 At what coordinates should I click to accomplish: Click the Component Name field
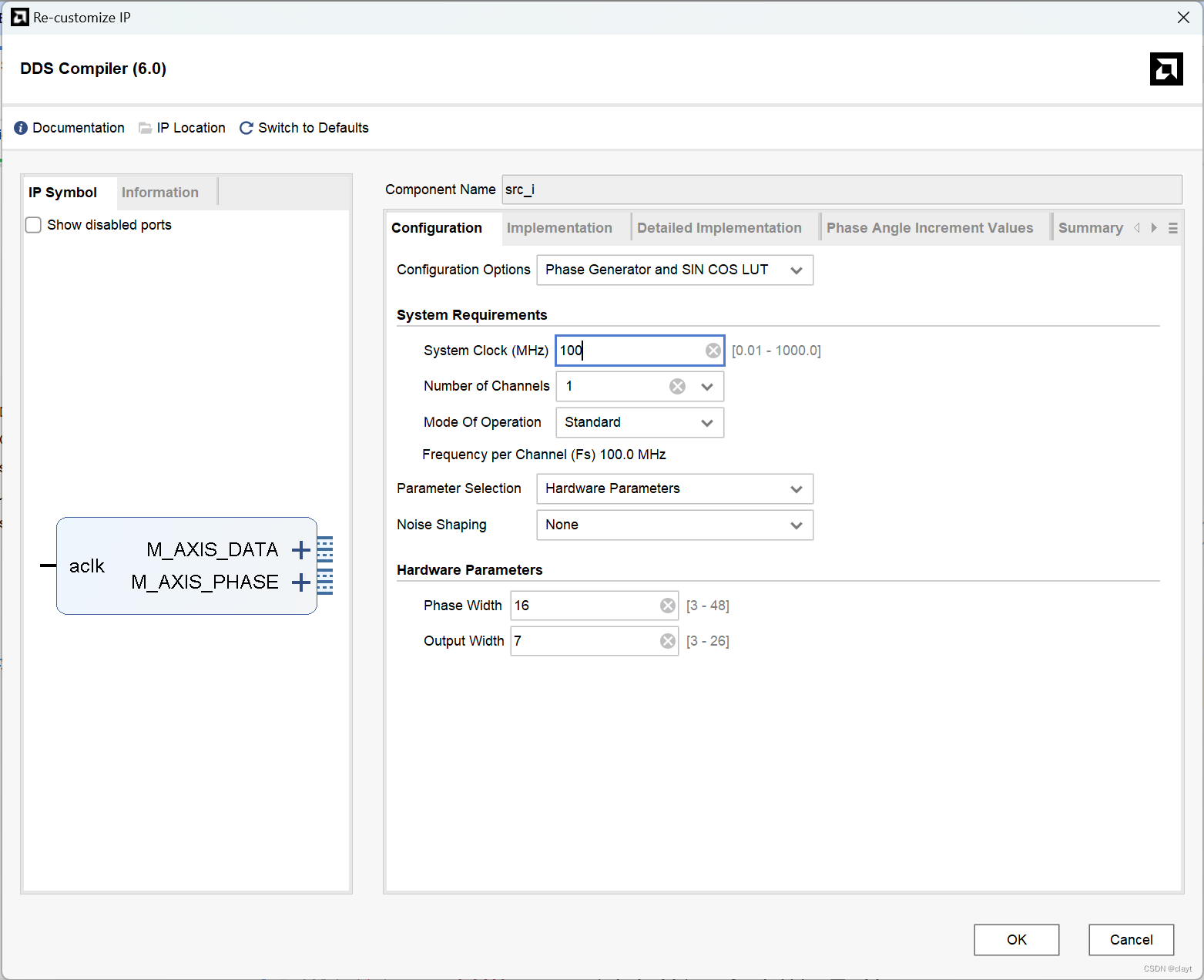[x=842, y=190]
